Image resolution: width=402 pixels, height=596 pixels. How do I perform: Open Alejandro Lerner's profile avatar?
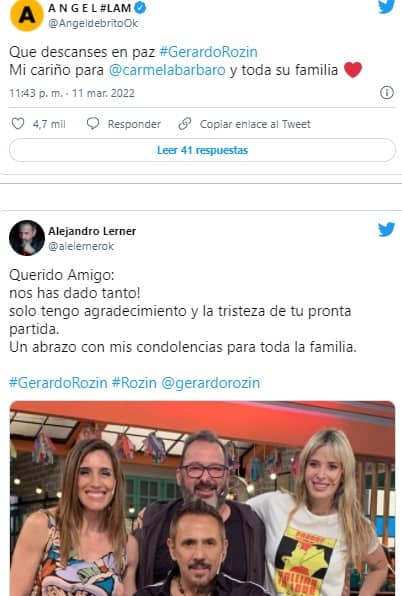(27, 238)
